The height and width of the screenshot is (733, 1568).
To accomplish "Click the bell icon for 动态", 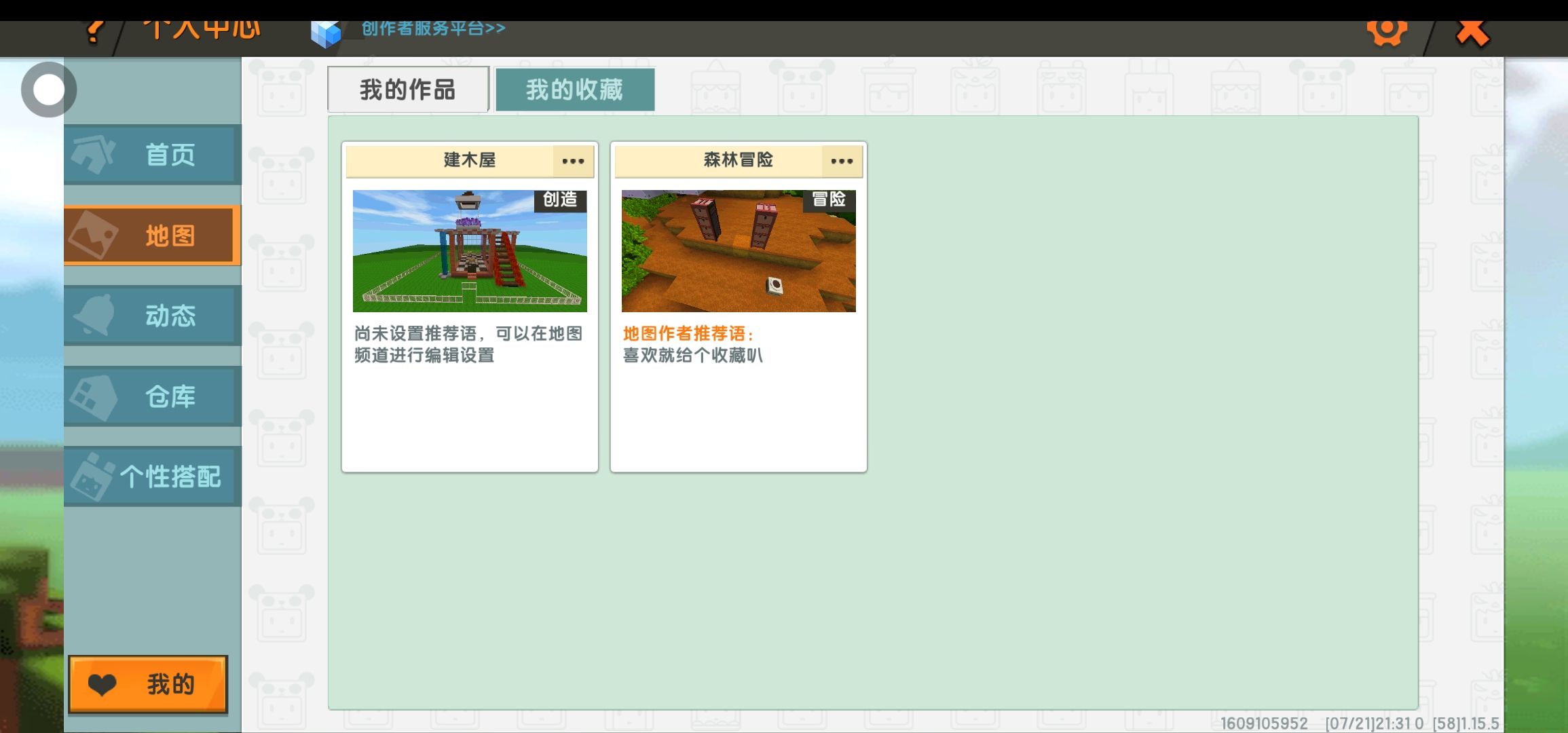I will pos(94,315).
